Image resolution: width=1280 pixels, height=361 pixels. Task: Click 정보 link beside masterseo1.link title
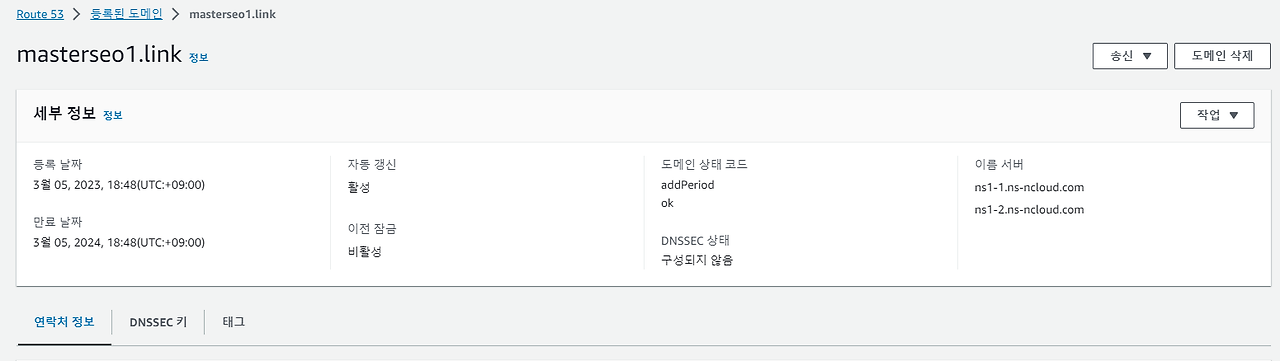(x=198, y=58)
